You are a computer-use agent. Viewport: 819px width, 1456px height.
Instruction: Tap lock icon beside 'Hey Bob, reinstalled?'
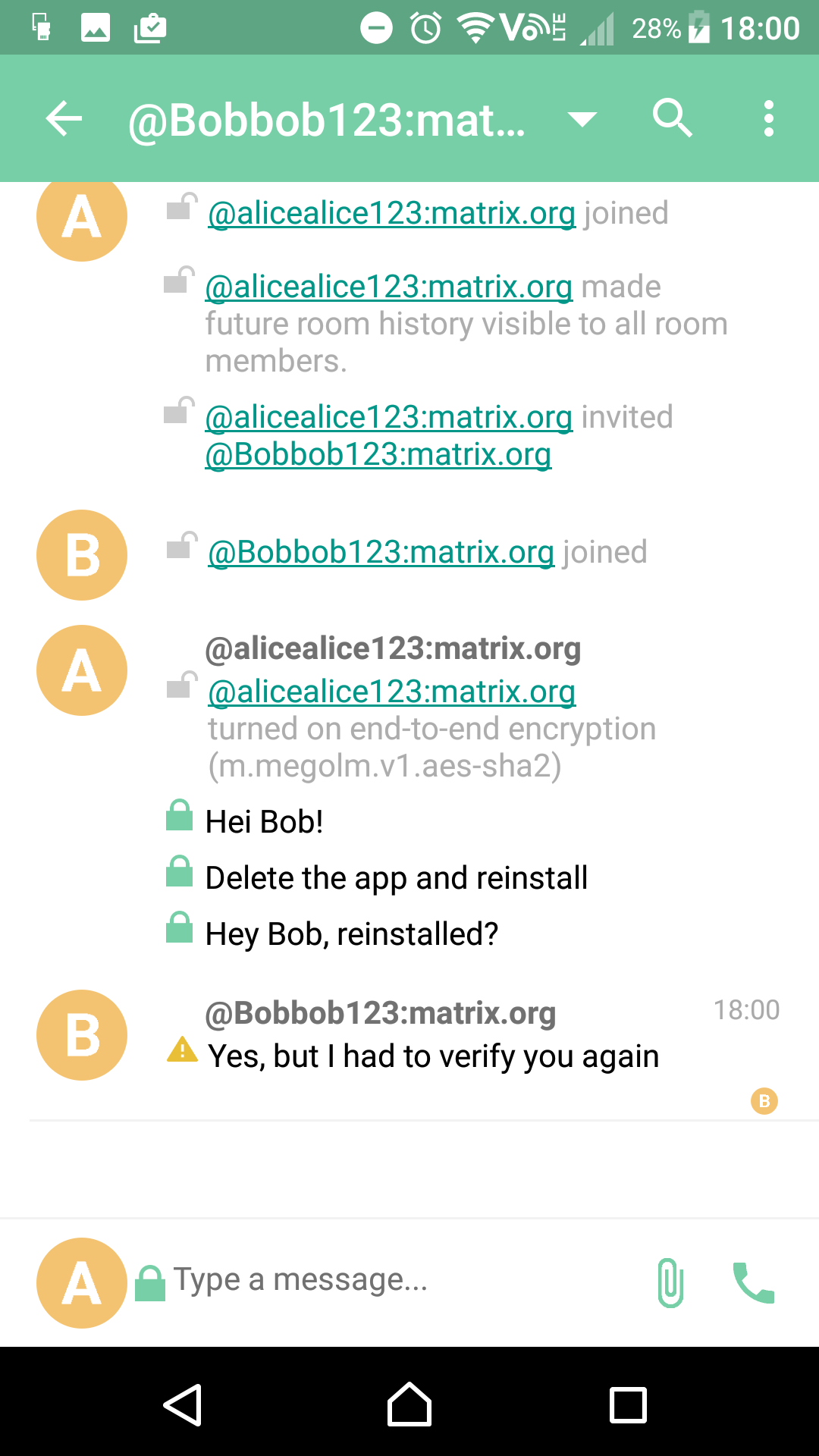(x=180, y=928)
